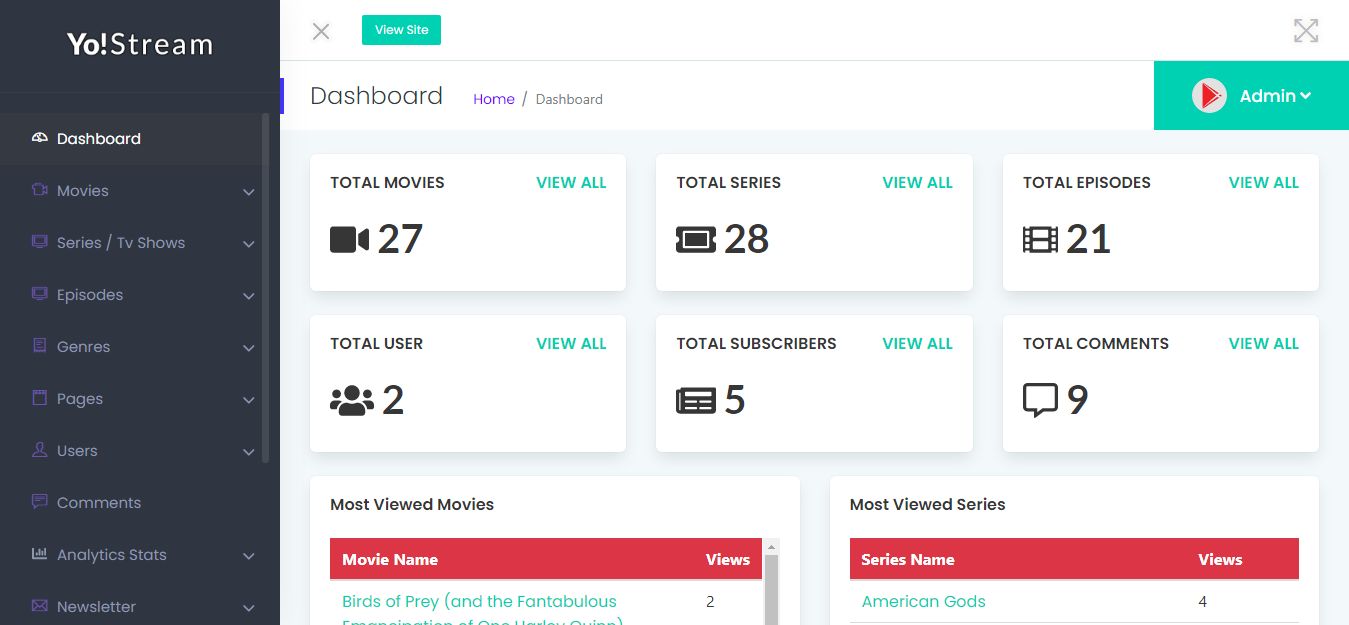Click the Newsletter envelope icon in sidebar
Viewport: 1349px width, 625px height.
(x=40, y=606)
